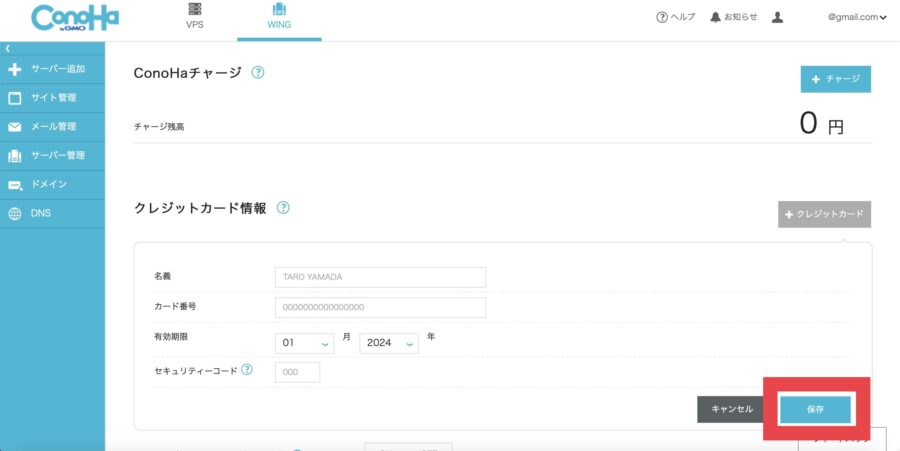
Task: Focus the security code input field
Action: click(297, 372)
